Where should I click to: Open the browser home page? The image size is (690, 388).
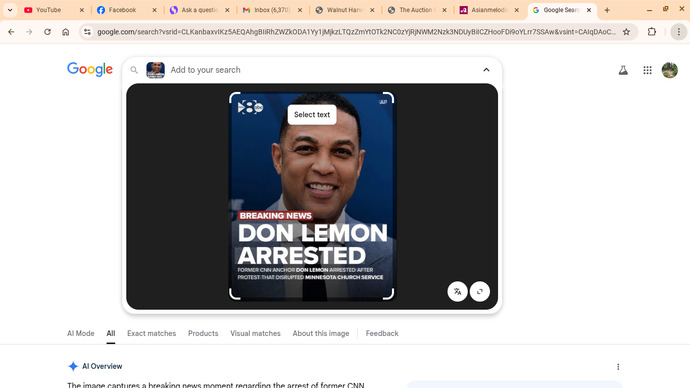[66, 32]
